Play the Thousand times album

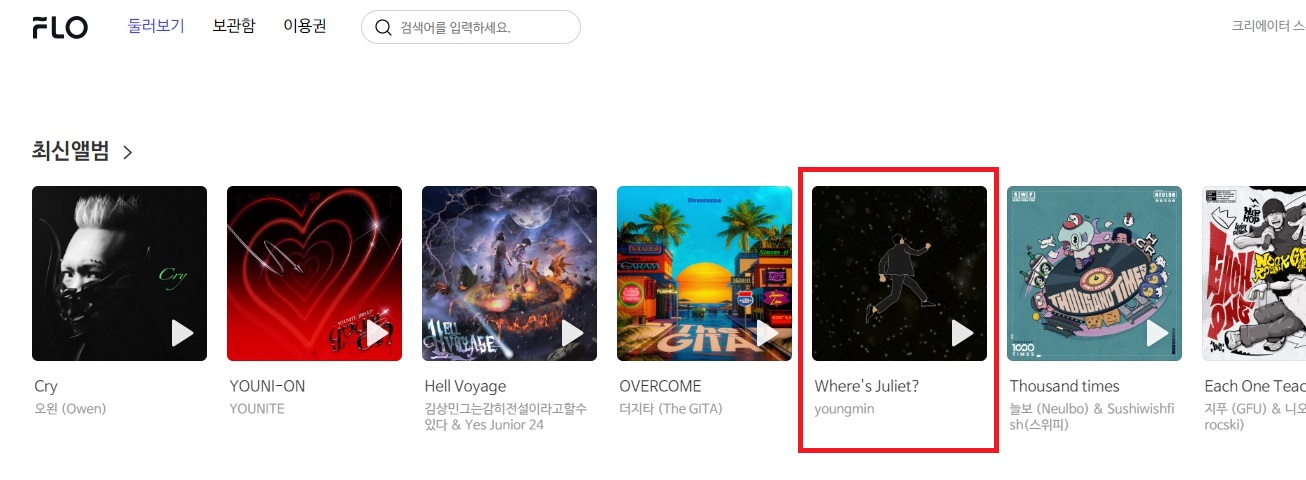pyautogui.click(x=1157, y=333)
